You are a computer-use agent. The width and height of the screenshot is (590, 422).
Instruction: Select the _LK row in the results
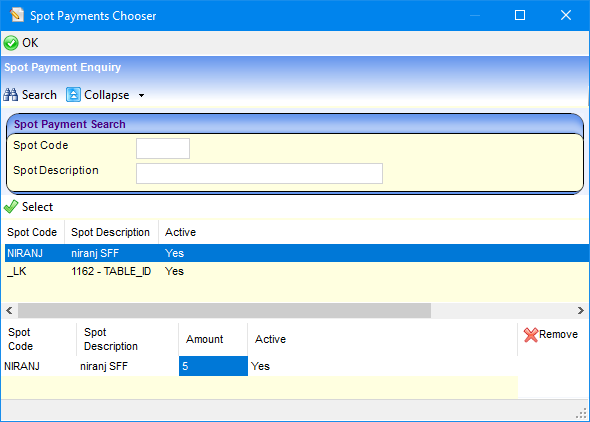click(297, 271)
